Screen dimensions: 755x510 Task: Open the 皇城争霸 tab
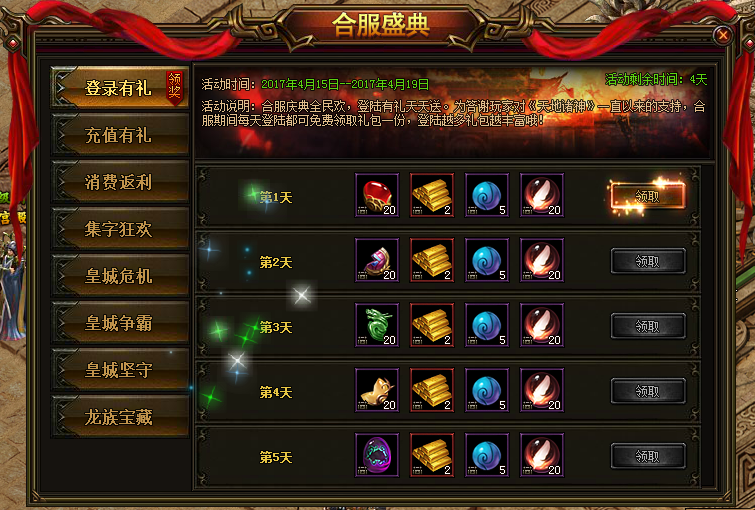[x=120, y=323]
